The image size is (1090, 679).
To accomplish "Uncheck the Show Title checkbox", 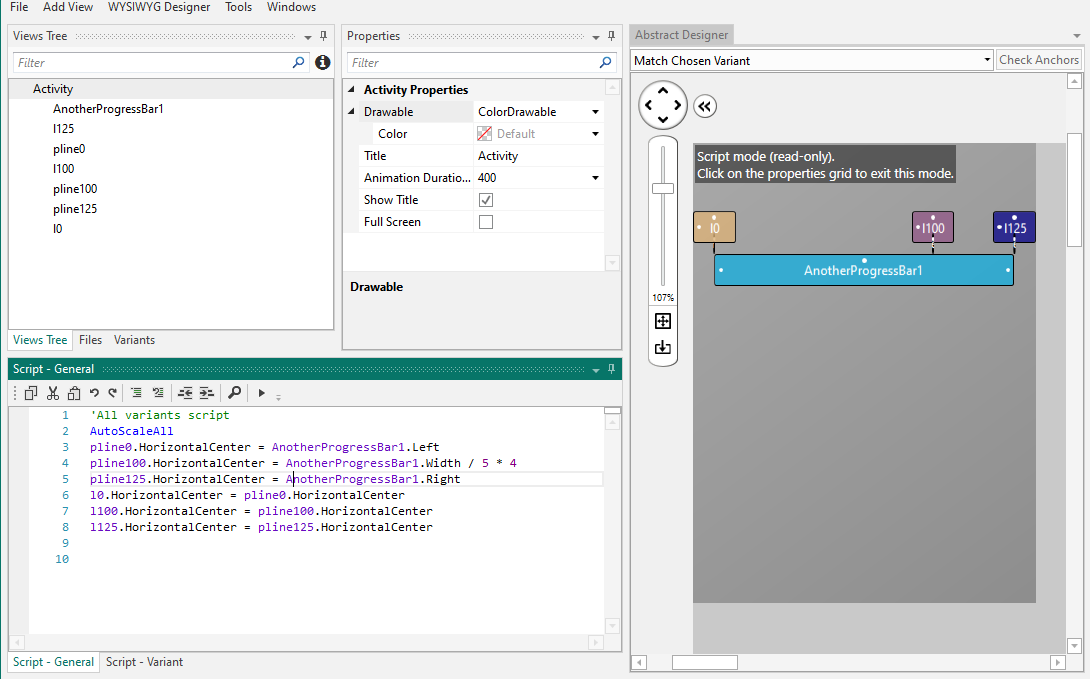I will 486,200.
